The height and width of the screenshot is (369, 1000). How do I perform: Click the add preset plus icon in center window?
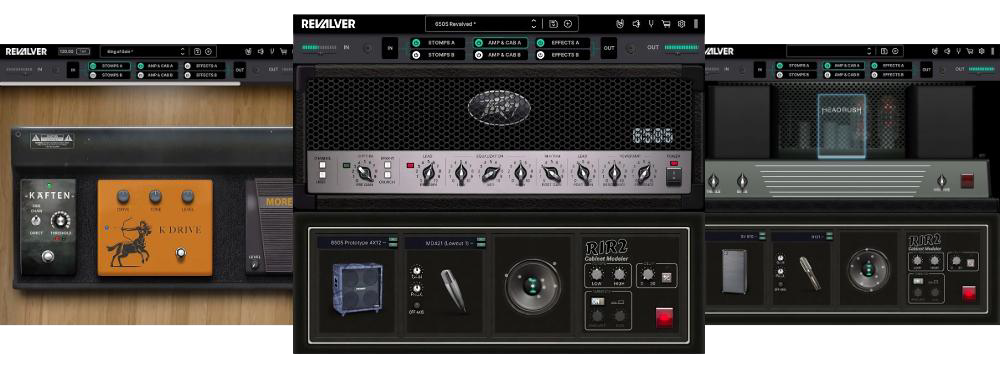(x=568, y=24)
